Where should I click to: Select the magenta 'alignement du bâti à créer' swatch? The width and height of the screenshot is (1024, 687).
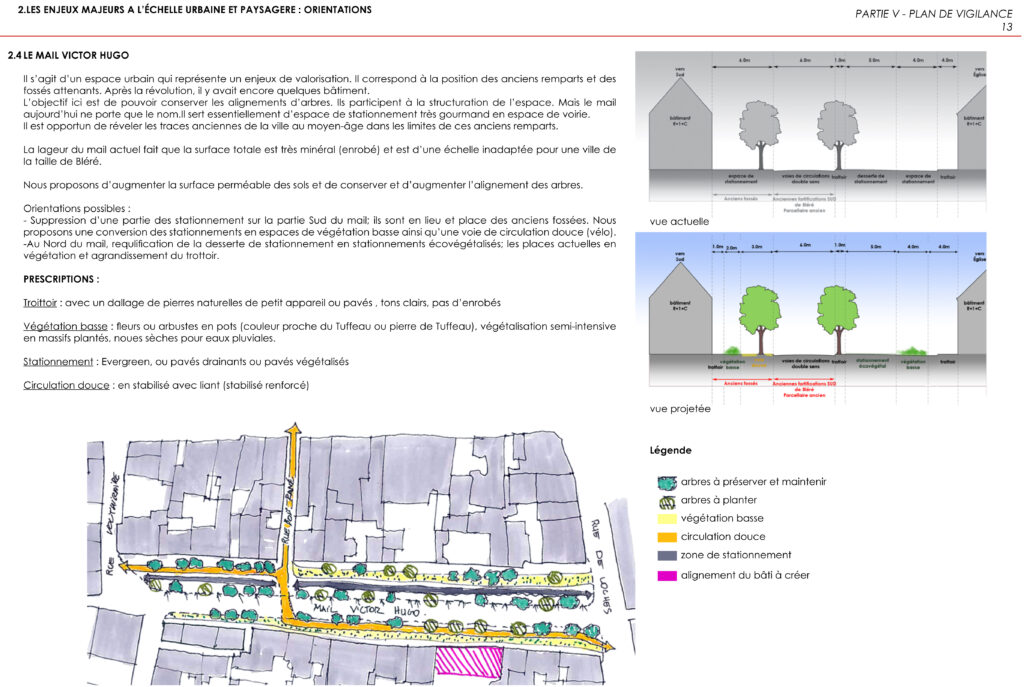point(667,575)
